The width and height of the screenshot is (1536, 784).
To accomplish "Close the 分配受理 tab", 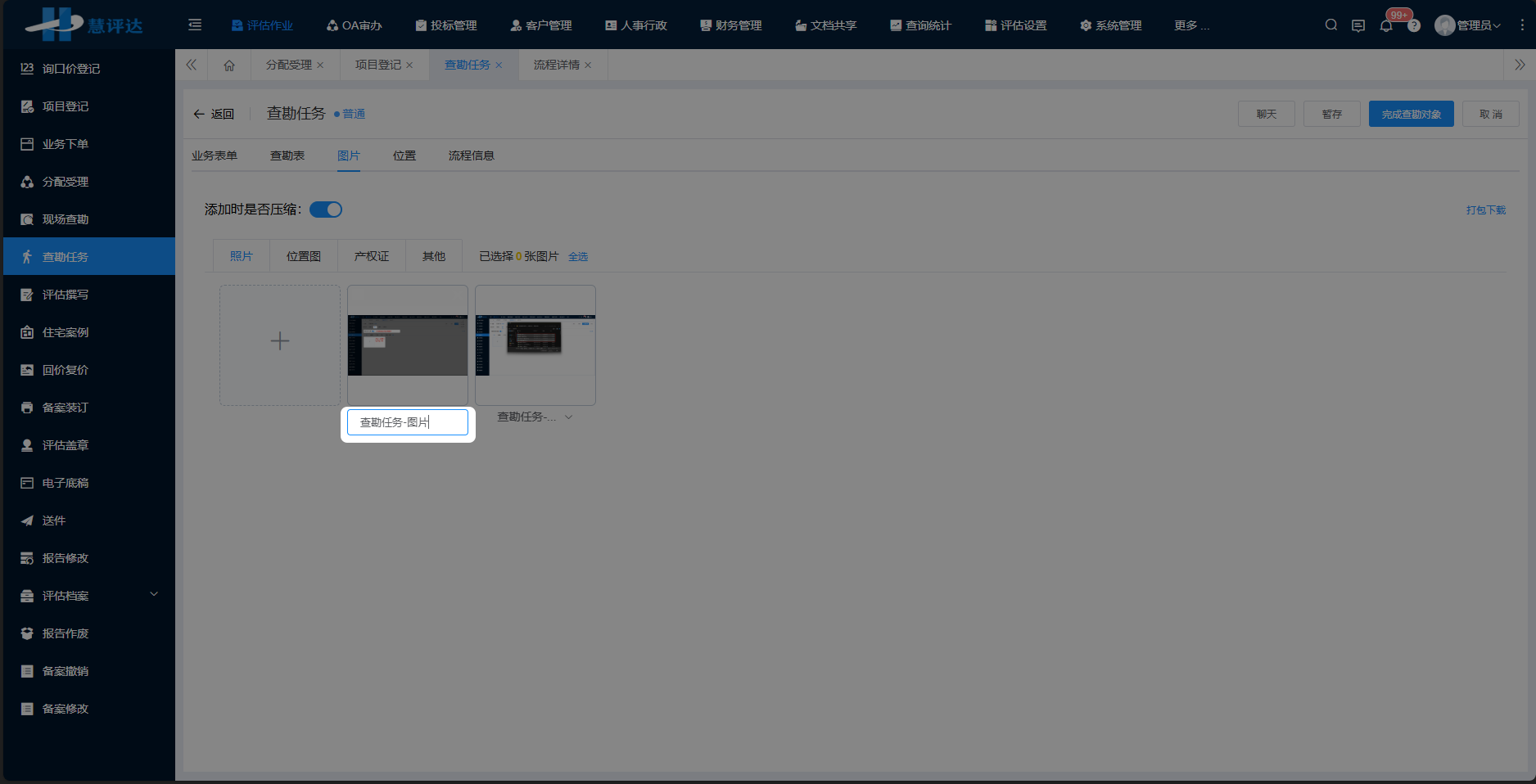I will (x=320, y=65).
